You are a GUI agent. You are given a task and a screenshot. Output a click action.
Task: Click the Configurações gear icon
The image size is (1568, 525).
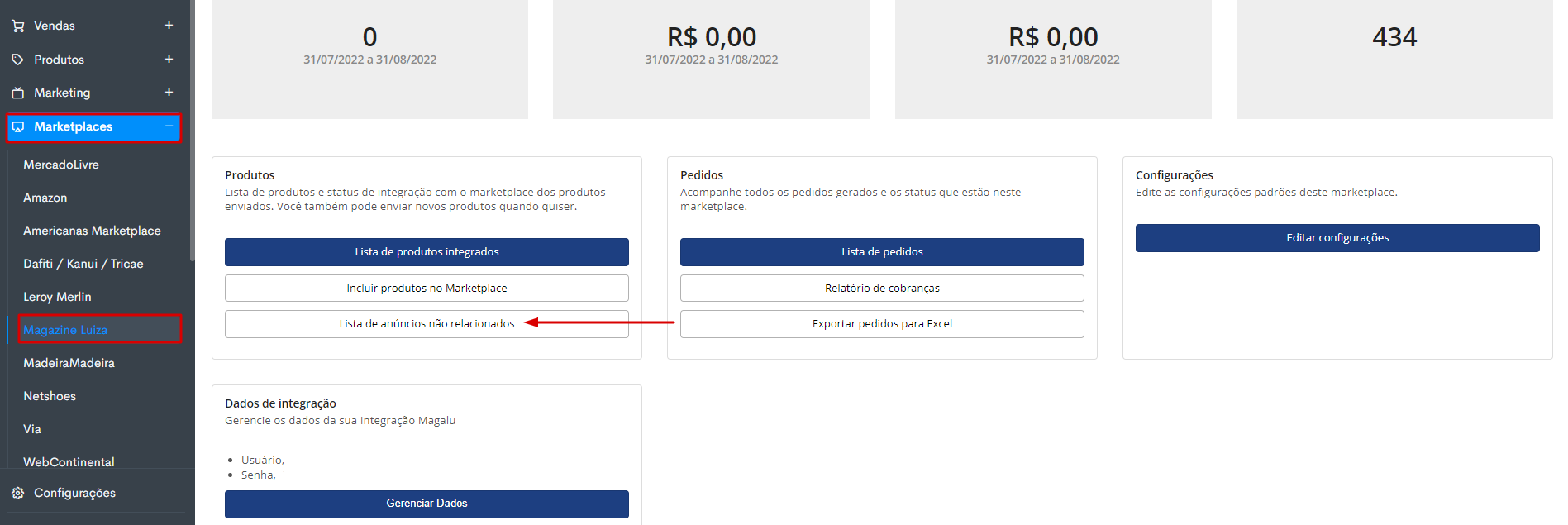pos(18,493)
